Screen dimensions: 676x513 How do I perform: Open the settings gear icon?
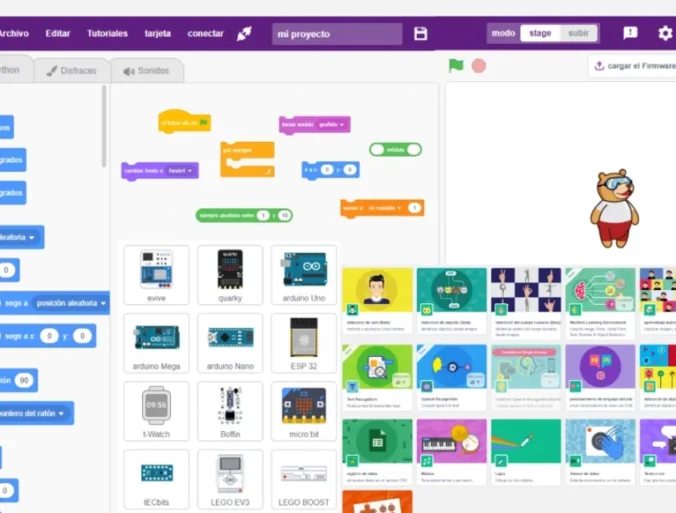pyautogui.click(x=664, y=33)
